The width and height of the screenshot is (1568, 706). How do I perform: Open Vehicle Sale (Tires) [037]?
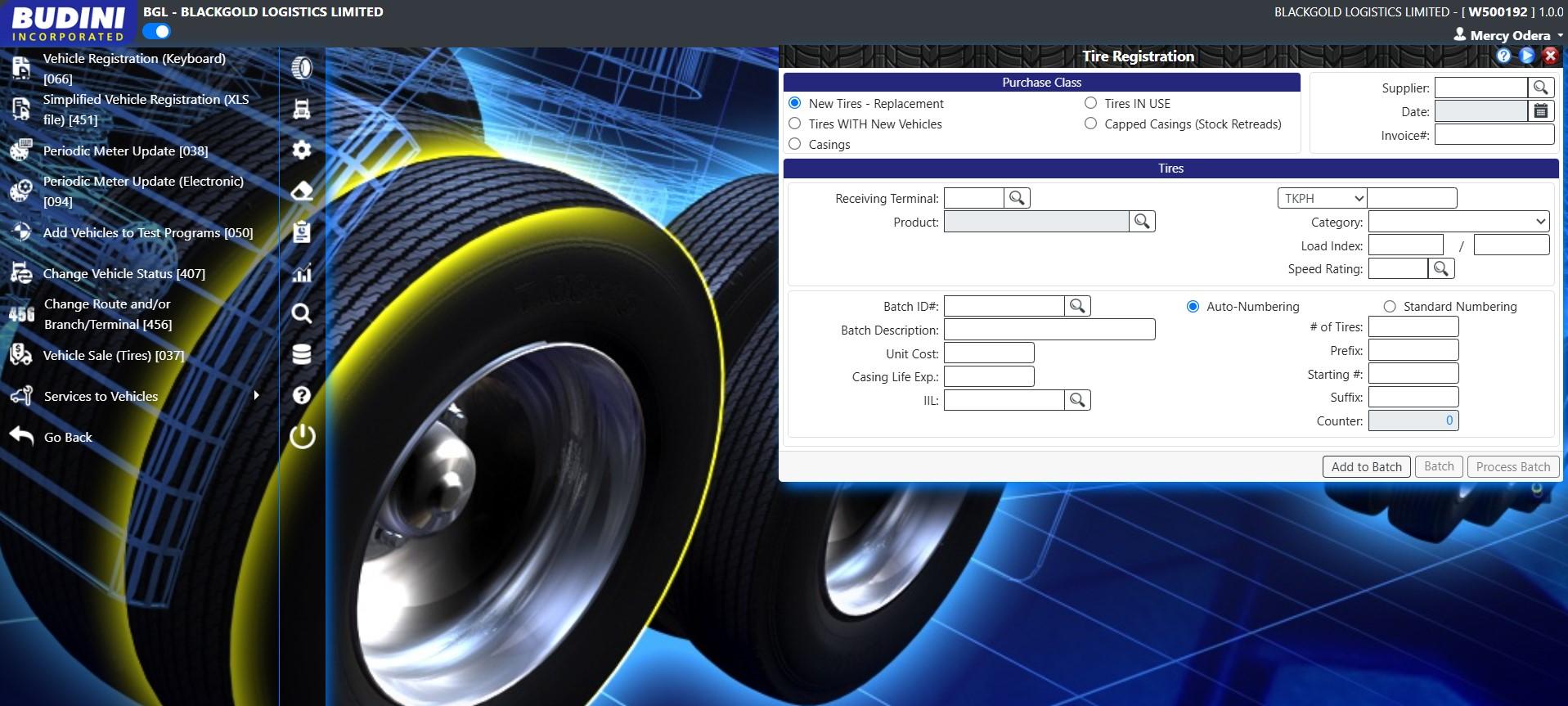(114, 355)
